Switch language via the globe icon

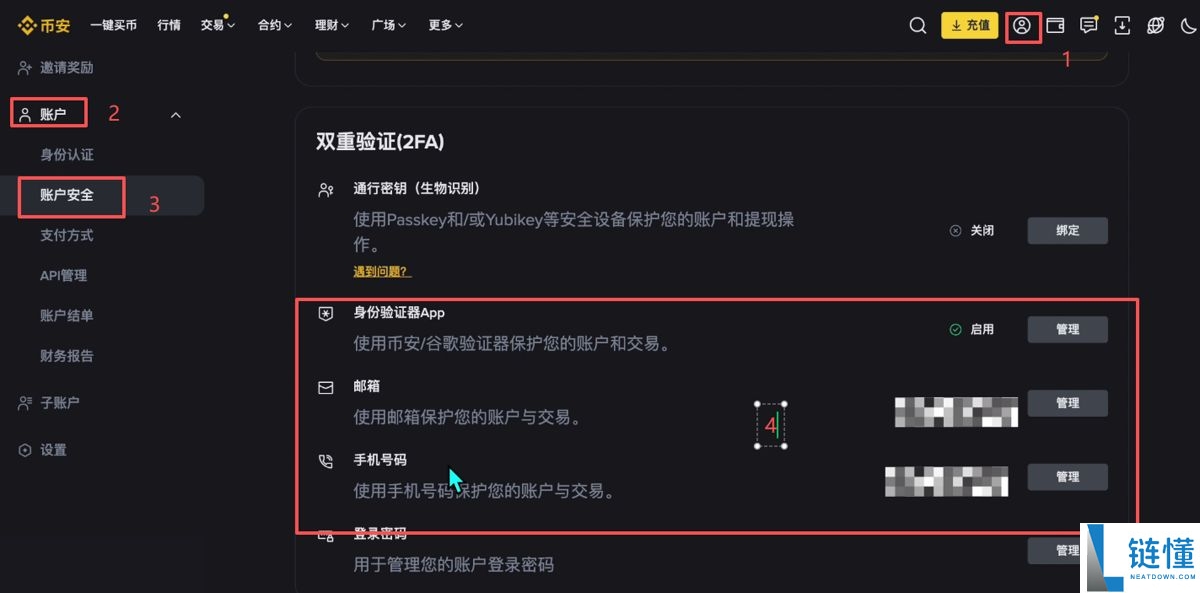tap(1158, 26)
